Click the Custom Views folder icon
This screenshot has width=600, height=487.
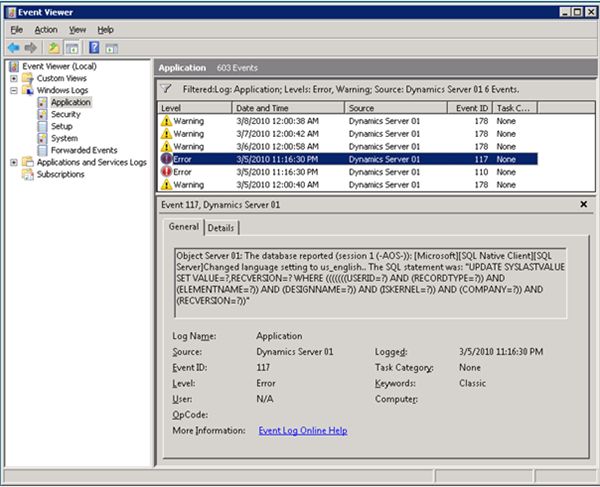[x=28, y=78]
